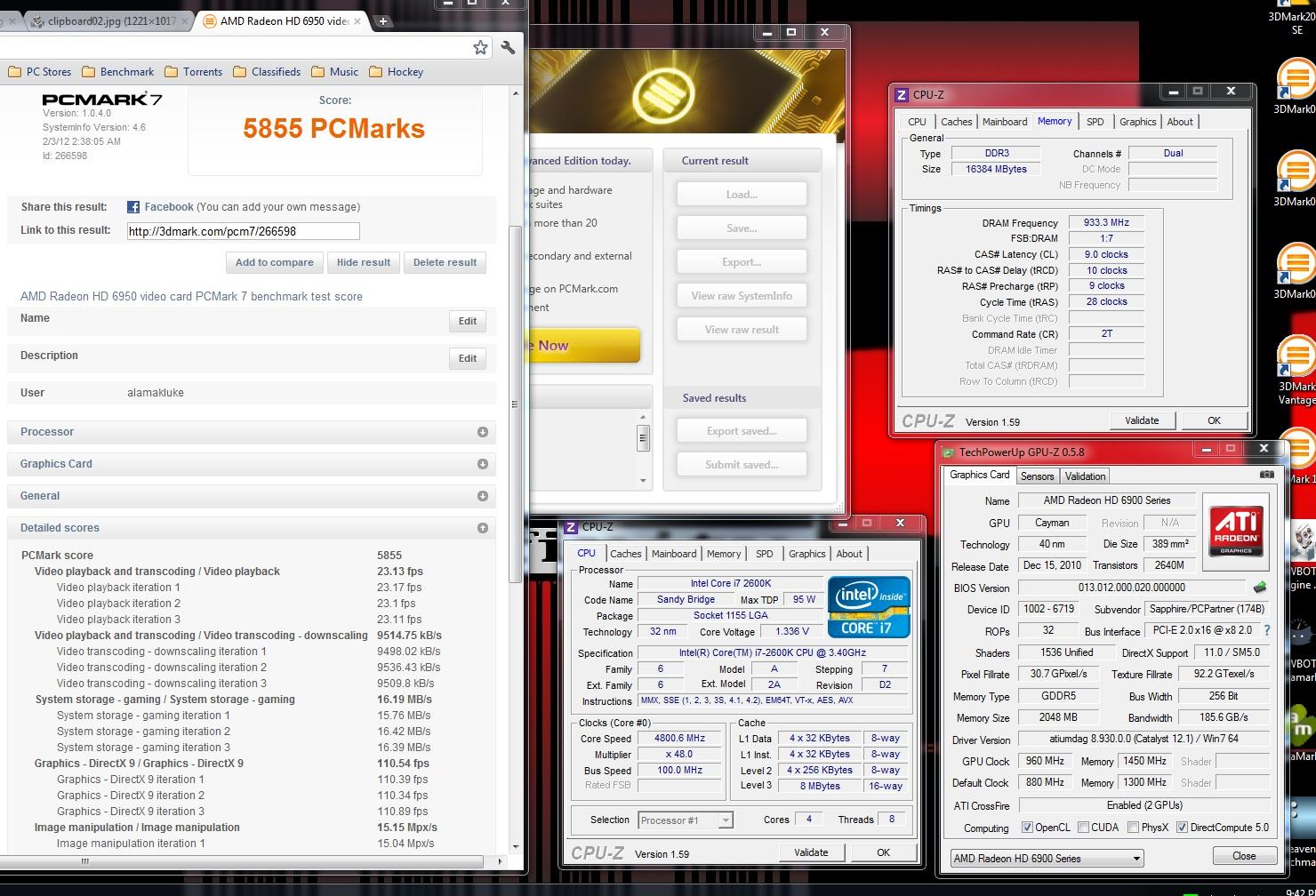This screenshot has height=896, width=1316.
Task: Switch to Validation tab in GPU-Z
Action: point(1085,476)
